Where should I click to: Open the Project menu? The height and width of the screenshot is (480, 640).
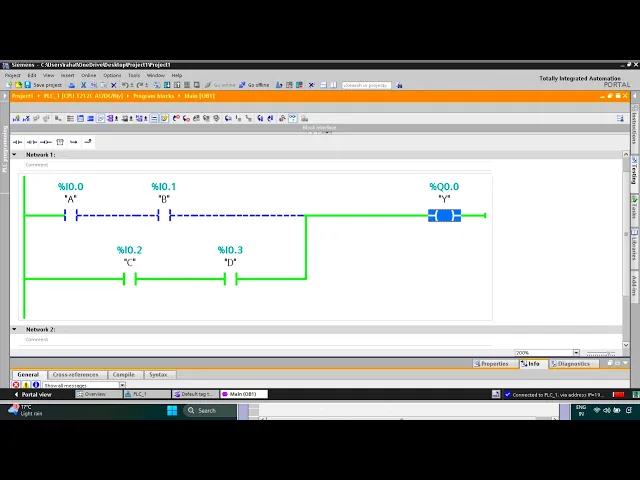click(x=12, y=76)
